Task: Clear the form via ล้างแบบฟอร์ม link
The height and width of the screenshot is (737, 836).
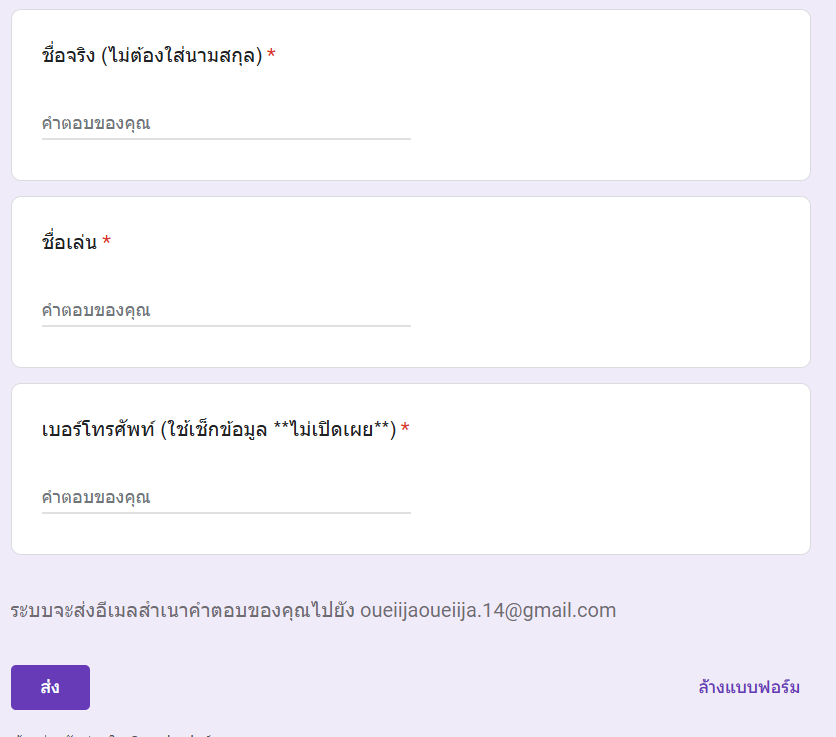Action: pos(749,687)
